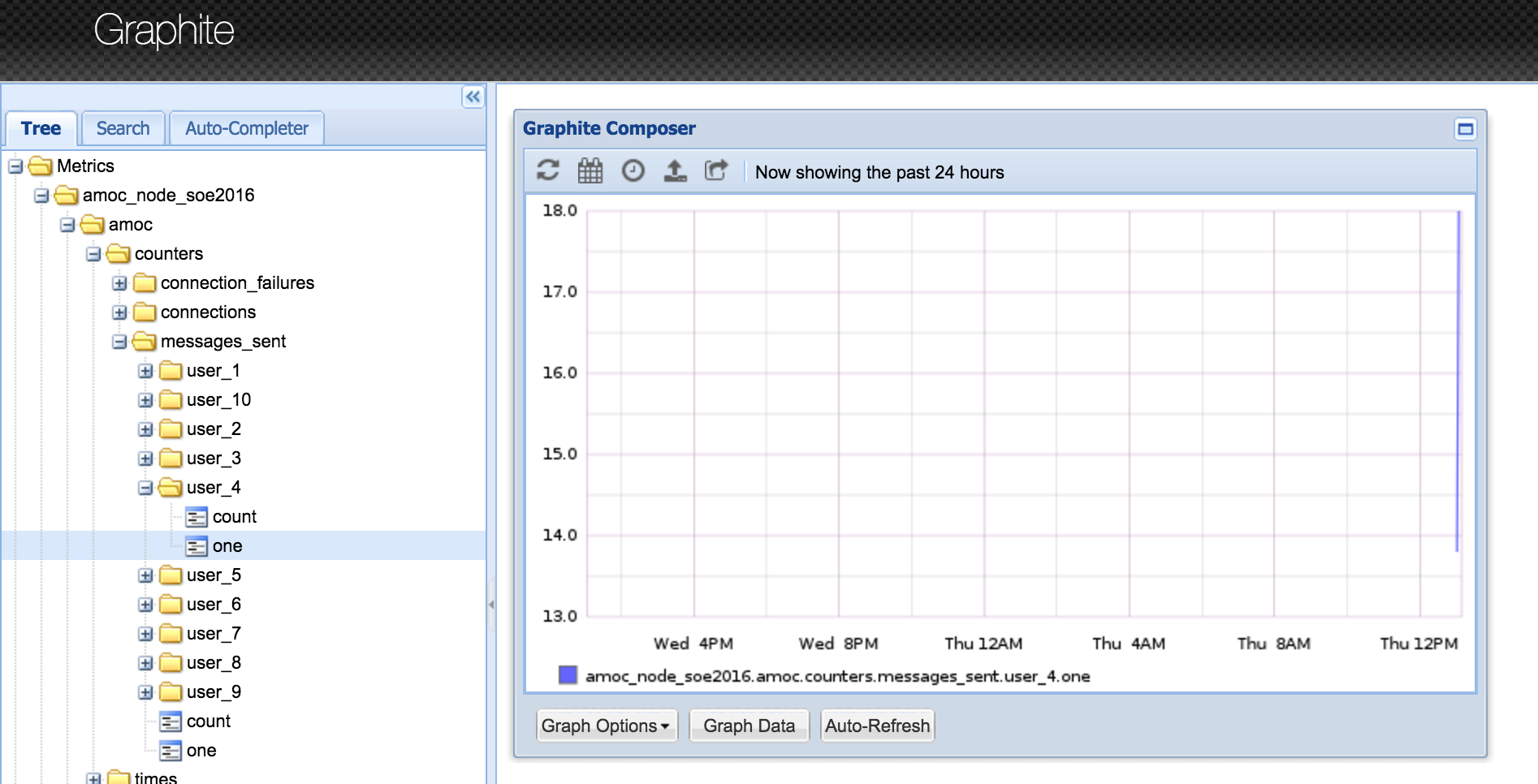This screenshot has width=1538, height=784.
Task: Select the user_6 tree item
Action: click(214, 605)
